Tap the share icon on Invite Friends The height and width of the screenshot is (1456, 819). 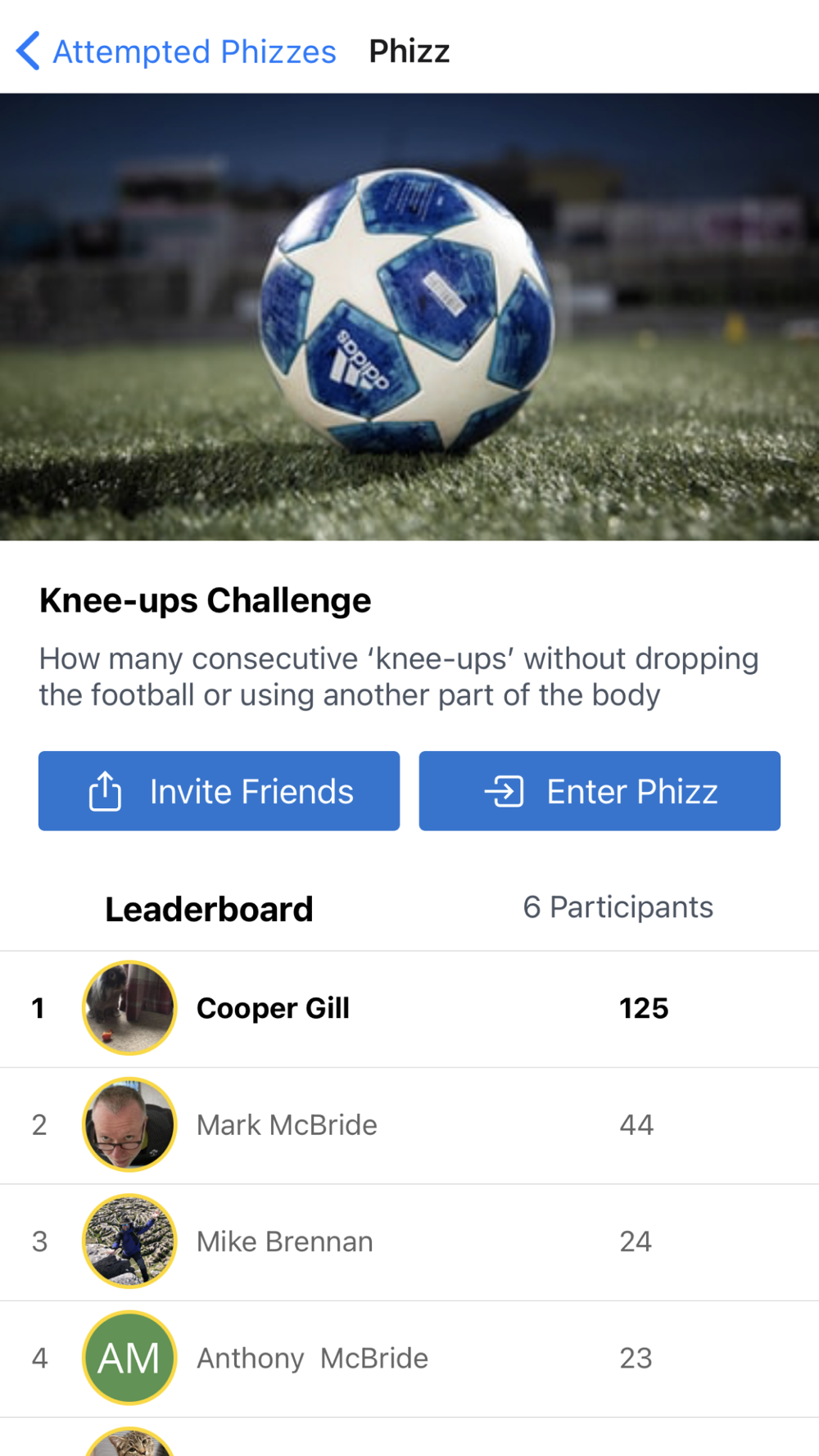pos(105,791)
